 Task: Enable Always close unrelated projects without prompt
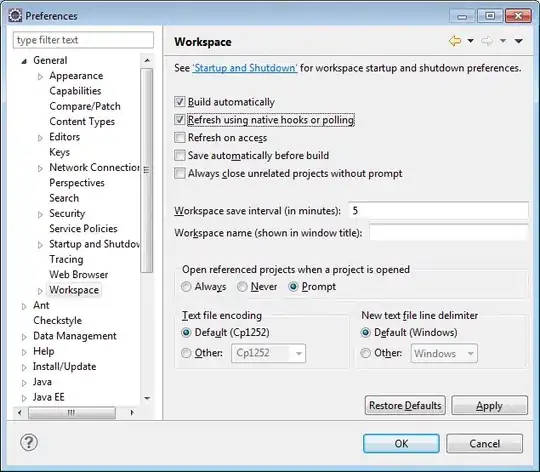tap(179, 173)
